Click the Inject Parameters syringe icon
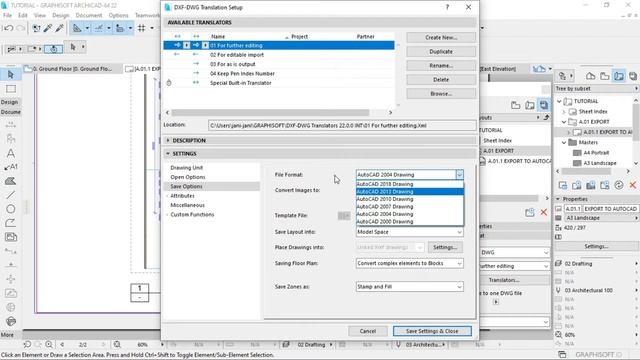The image size is (640, 360). pyautogui.click(x=60, y=28)
